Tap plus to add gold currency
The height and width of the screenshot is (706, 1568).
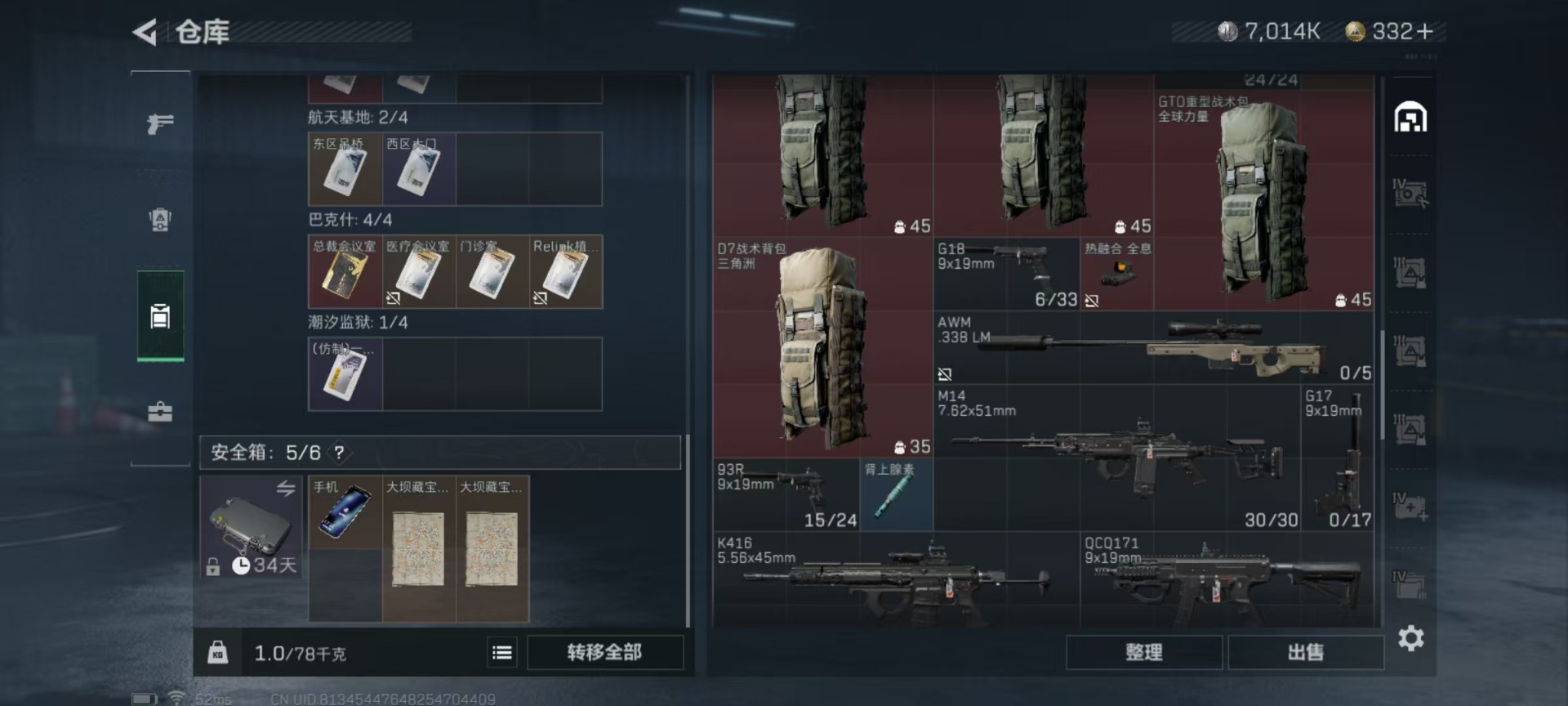point(1425,32)
